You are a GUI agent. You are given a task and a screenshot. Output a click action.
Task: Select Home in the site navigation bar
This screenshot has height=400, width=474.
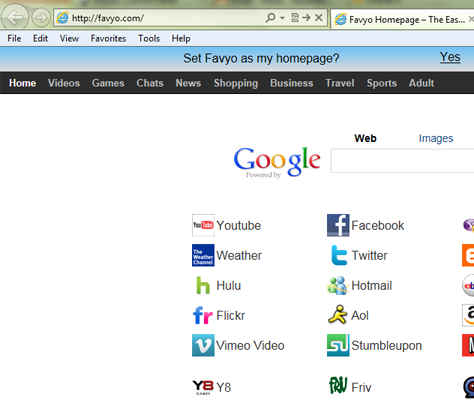click(x=22, y=83)
